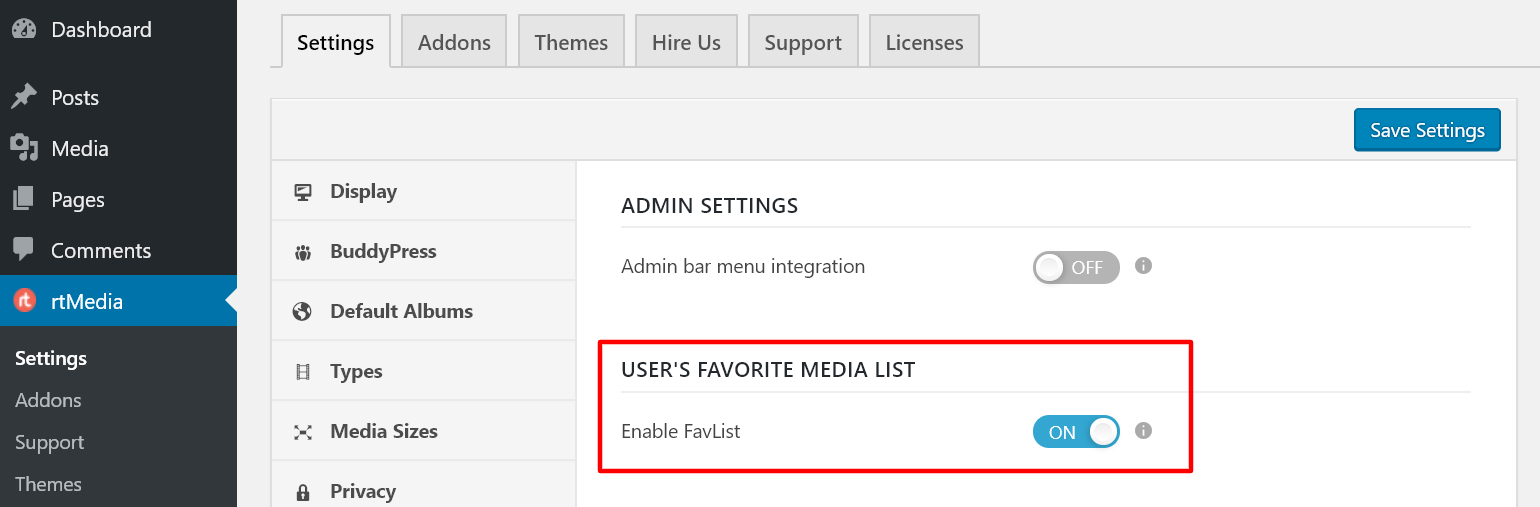Open the rtMedia Themes submenu link
The image size is (1540, 507).
coord(48,484)
